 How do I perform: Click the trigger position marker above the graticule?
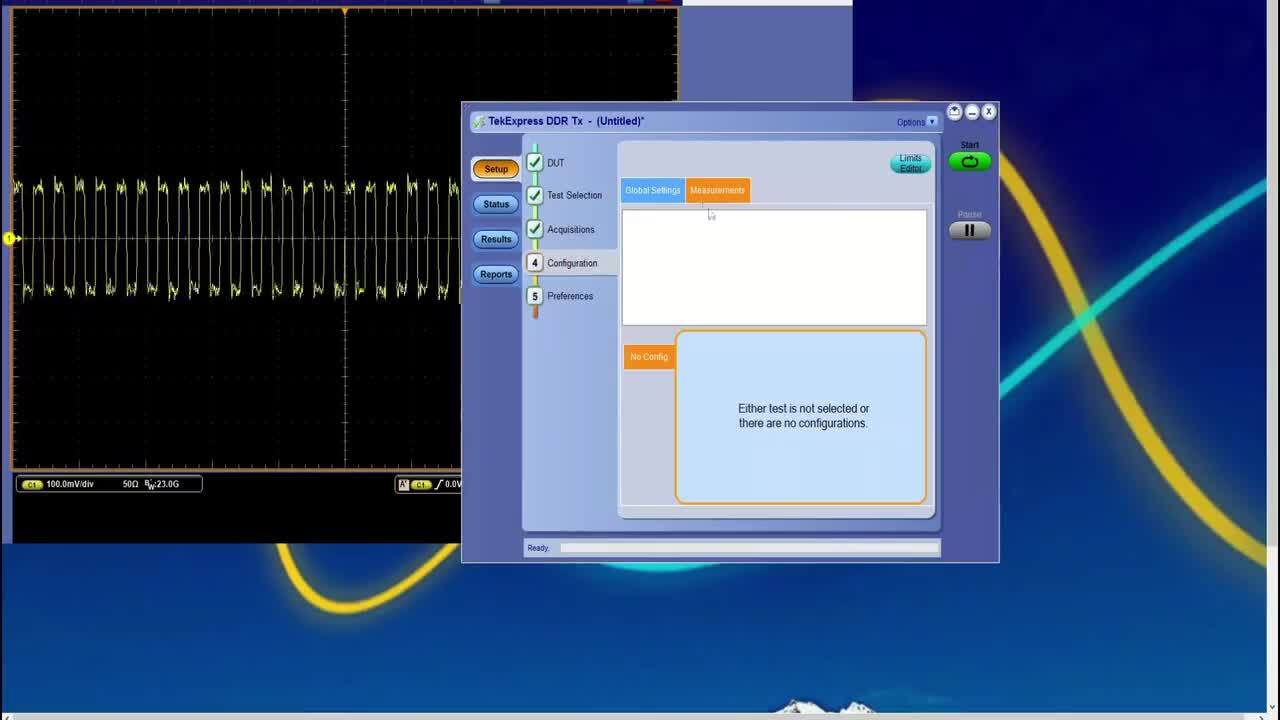pyautogui.click(x=344, y=9)
